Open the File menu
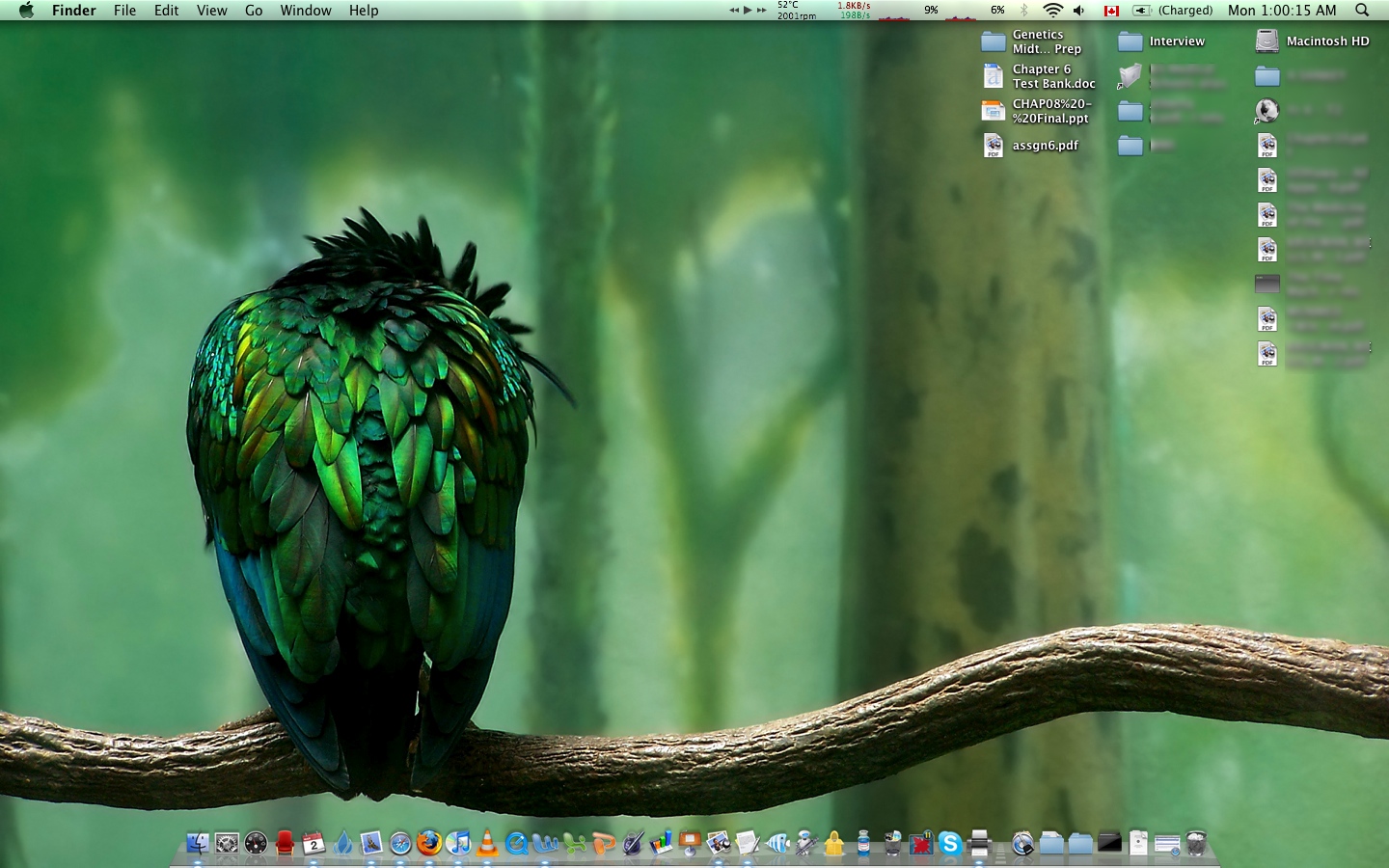 (124, 10)
